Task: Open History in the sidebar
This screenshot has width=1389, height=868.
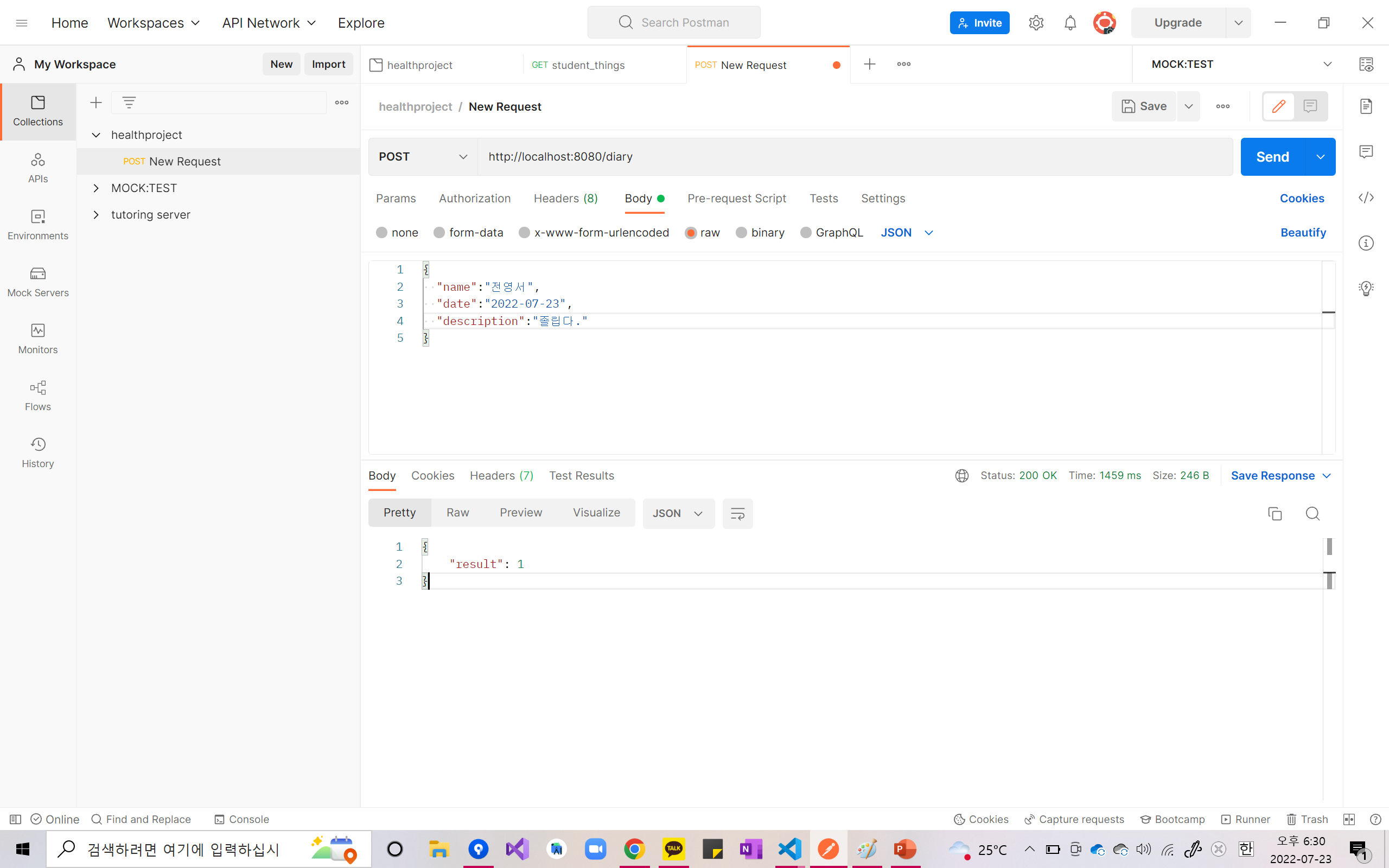Action: tap(38, 452)
